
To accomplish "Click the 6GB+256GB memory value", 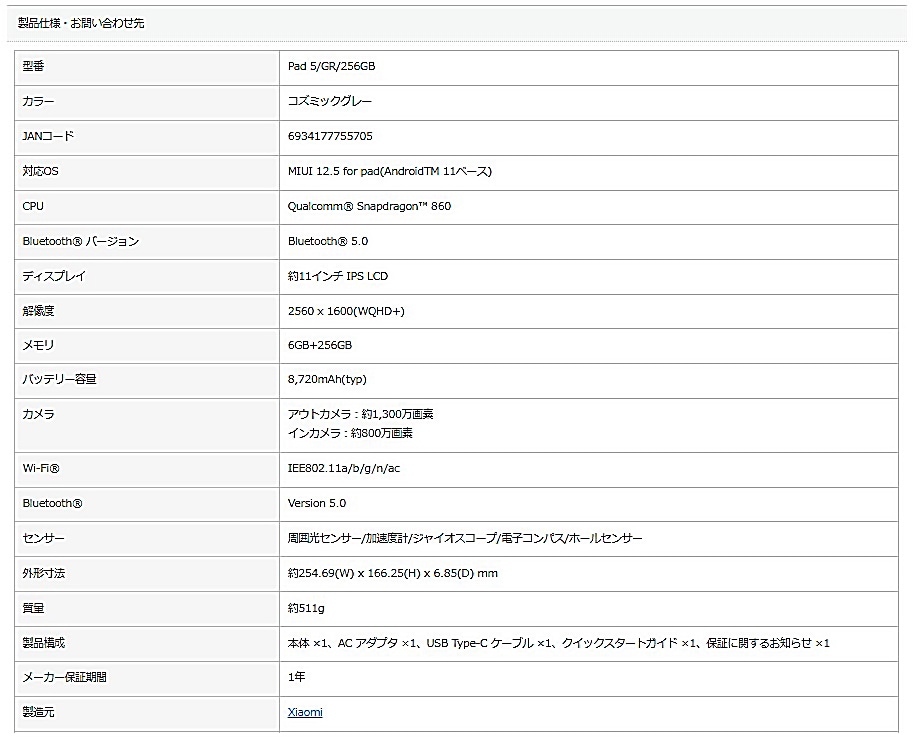I will pos(320,345).
